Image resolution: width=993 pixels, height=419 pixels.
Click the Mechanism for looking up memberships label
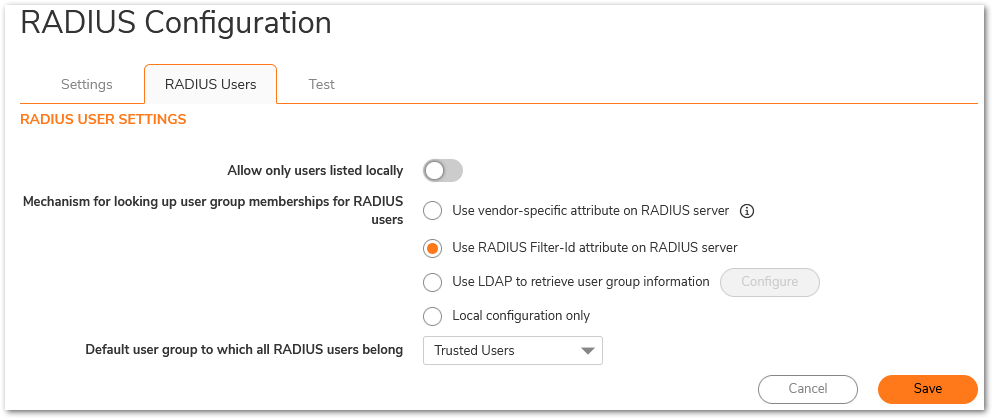[x=213, y=211]
